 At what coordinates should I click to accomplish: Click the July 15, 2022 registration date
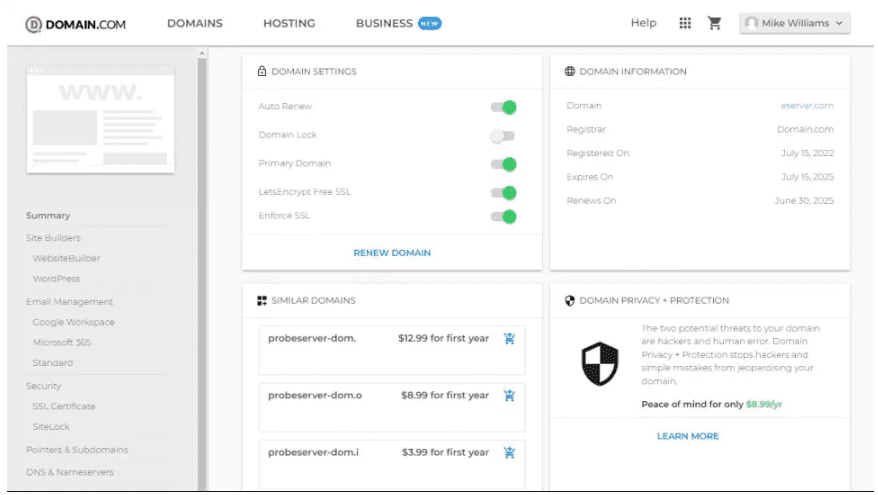click(x=807, y=153)
